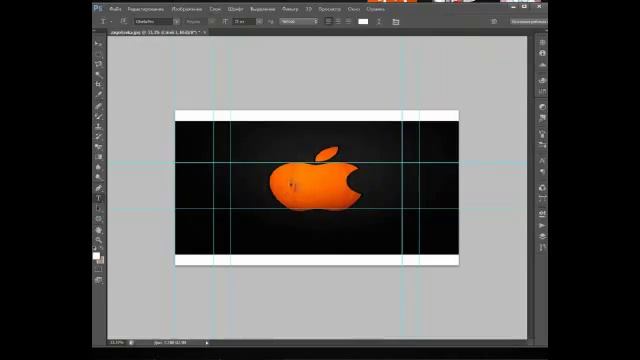Image resolution: width=640 pixels, height=360 pixels.
Task: Select the Path Selection tool
Action: tap(98, 209)
